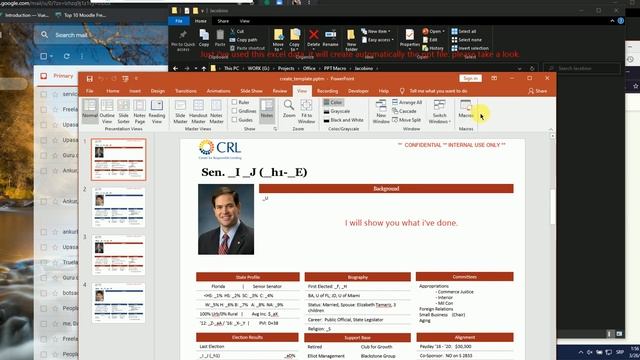Select Color display mode
This screenshot has width=640, height=360.
pyautogui.click(x=333, y=102)
